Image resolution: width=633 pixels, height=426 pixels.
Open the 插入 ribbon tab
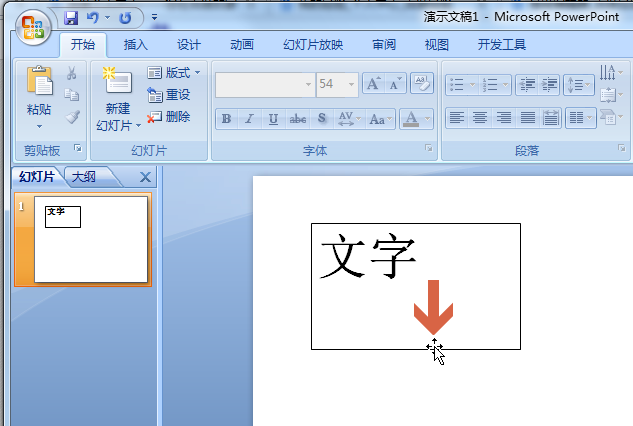click(x=136, y=44)
